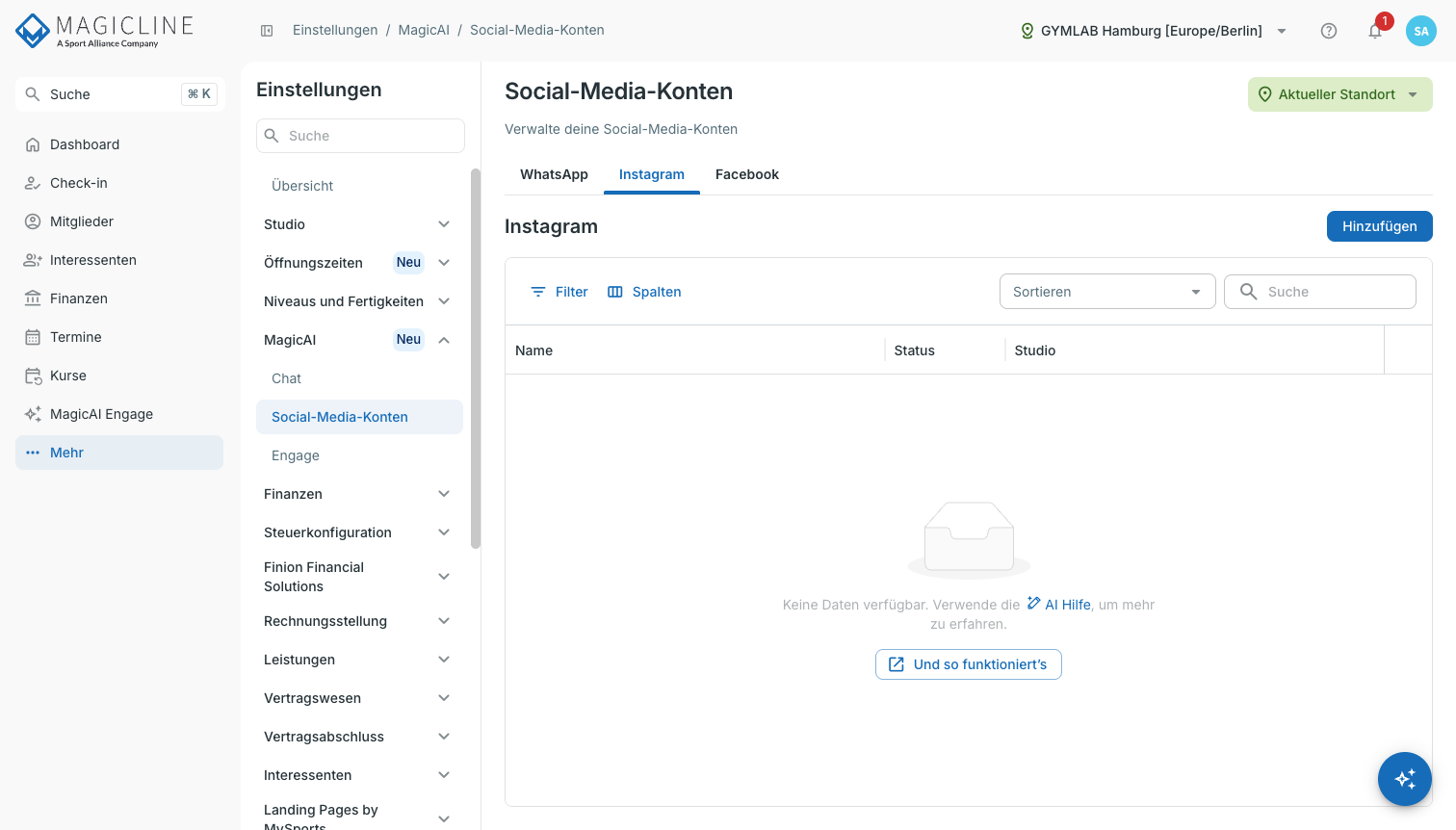The image size is (1456, 830).
Task: Toggle the sidebar collapse icon
Action: click(x=267, y=31)
